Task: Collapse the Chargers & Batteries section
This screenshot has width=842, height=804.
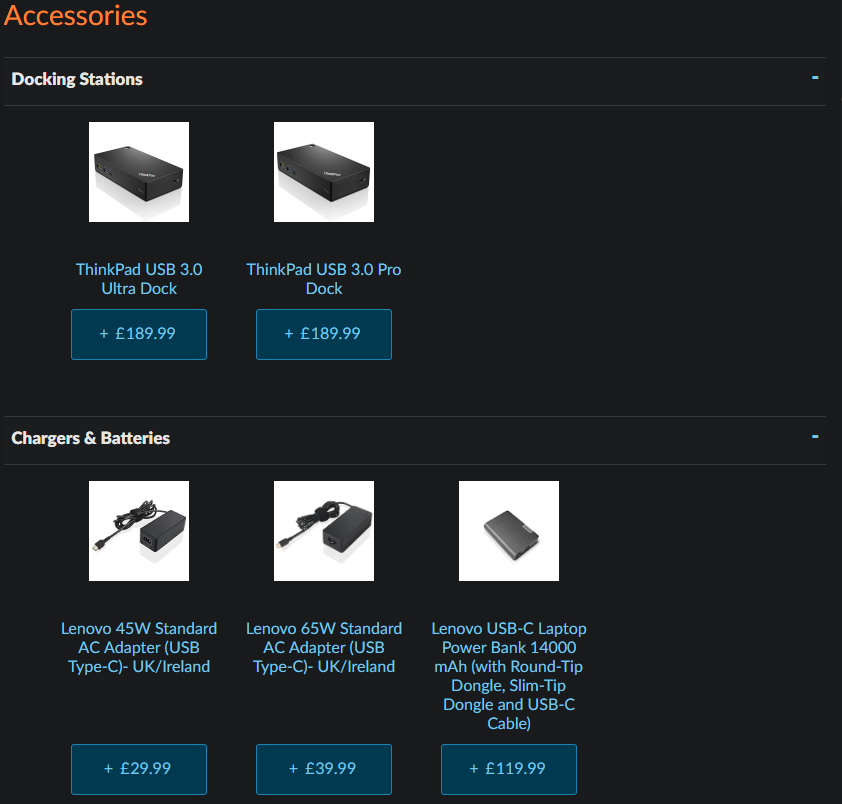Action: tap(815, 437)
